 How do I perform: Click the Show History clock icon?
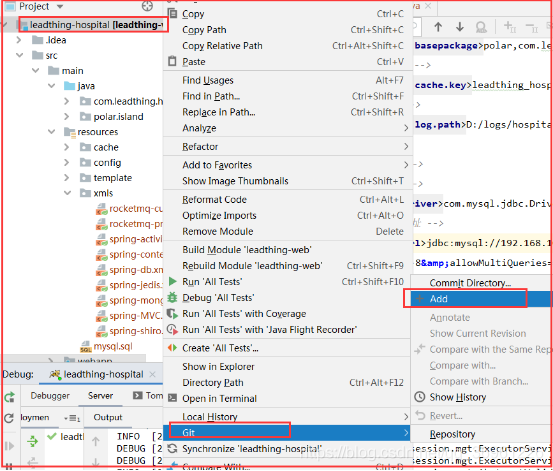[x=420, y=397]
